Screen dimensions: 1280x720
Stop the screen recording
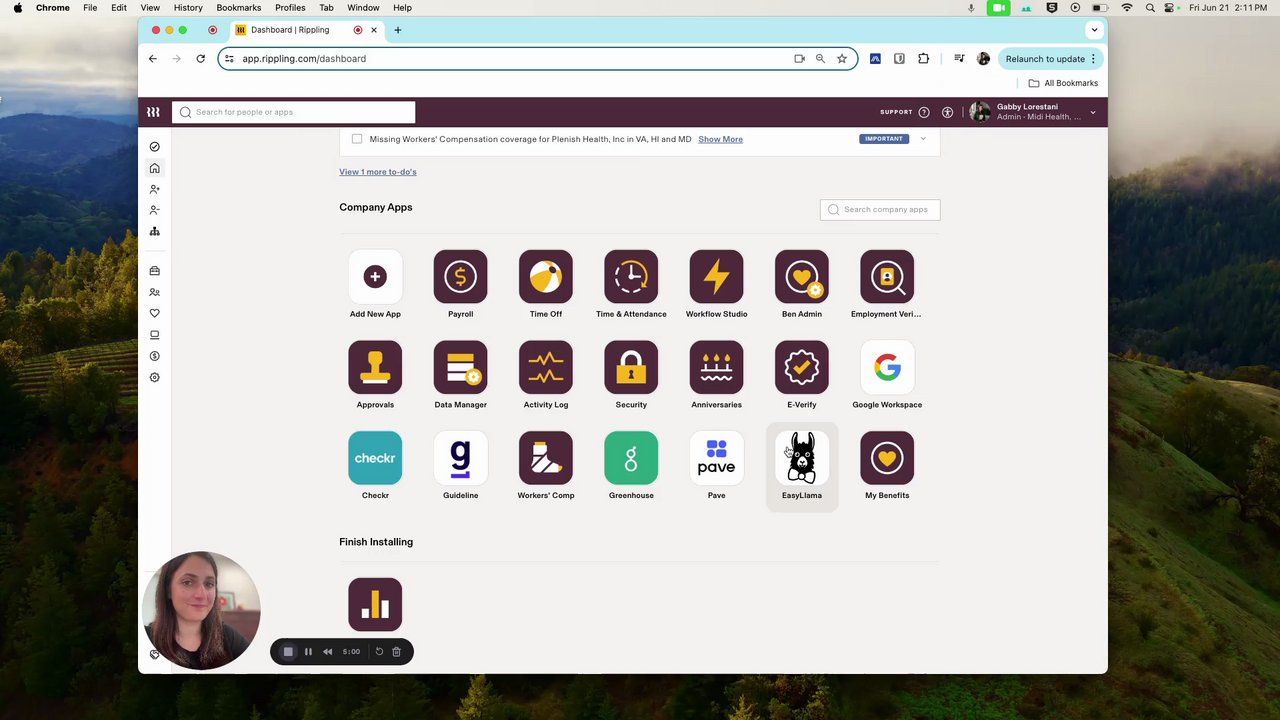pos(288,652)
